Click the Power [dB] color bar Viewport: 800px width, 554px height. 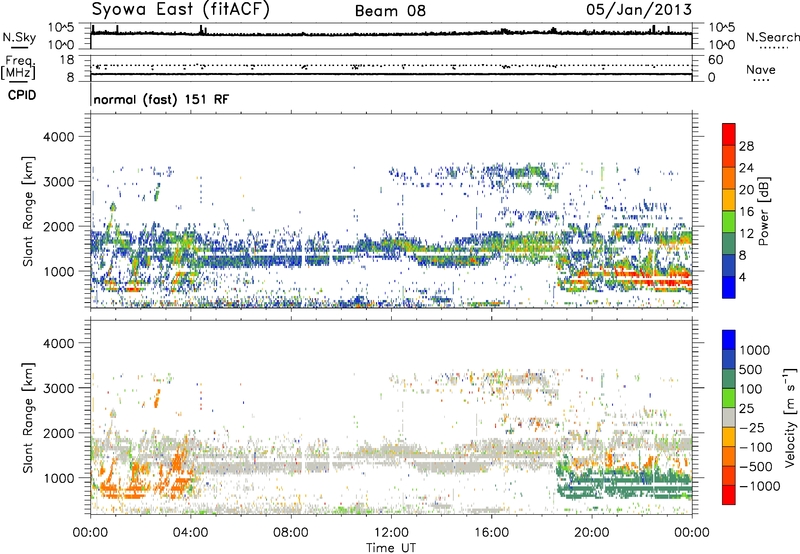[729, 211]
